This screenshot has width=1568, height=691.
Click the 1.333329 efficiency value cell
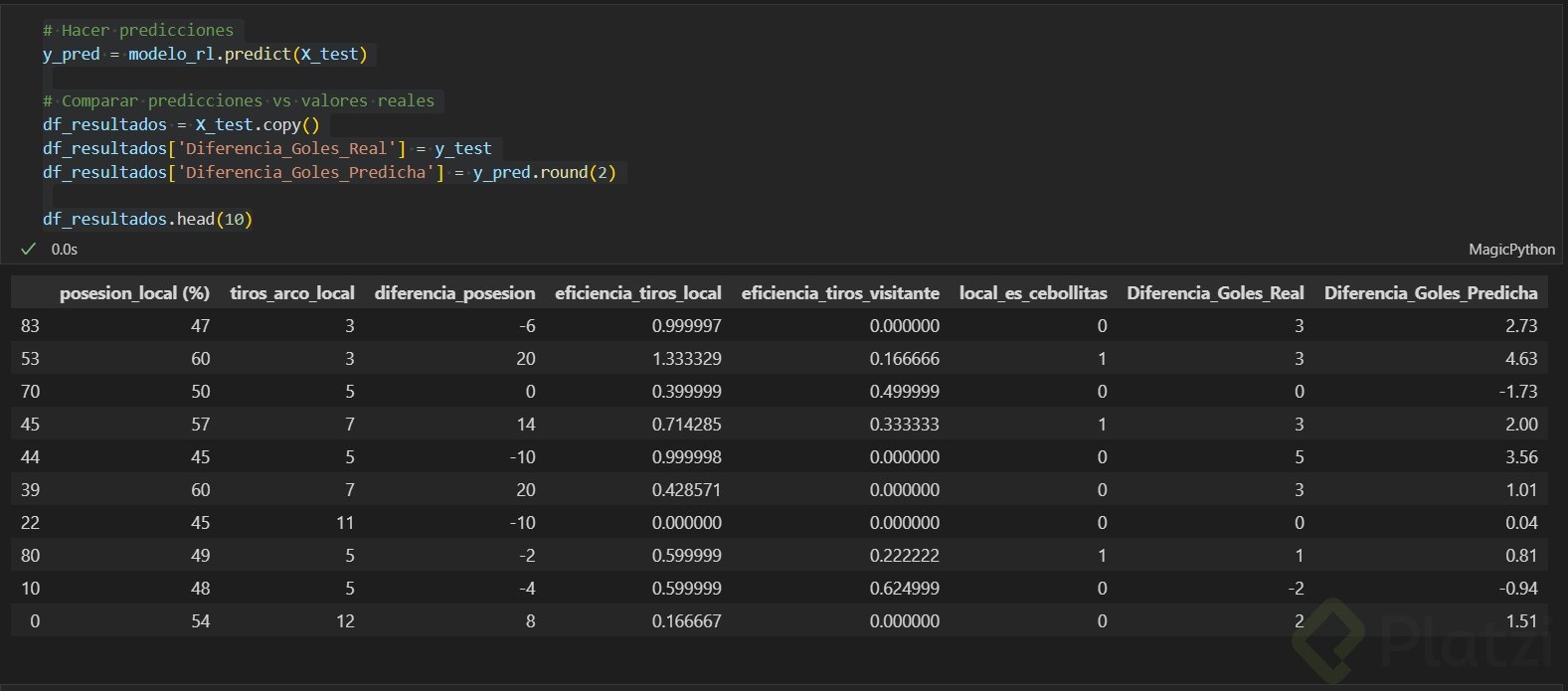pyautogui.click(x=687, y=359)
